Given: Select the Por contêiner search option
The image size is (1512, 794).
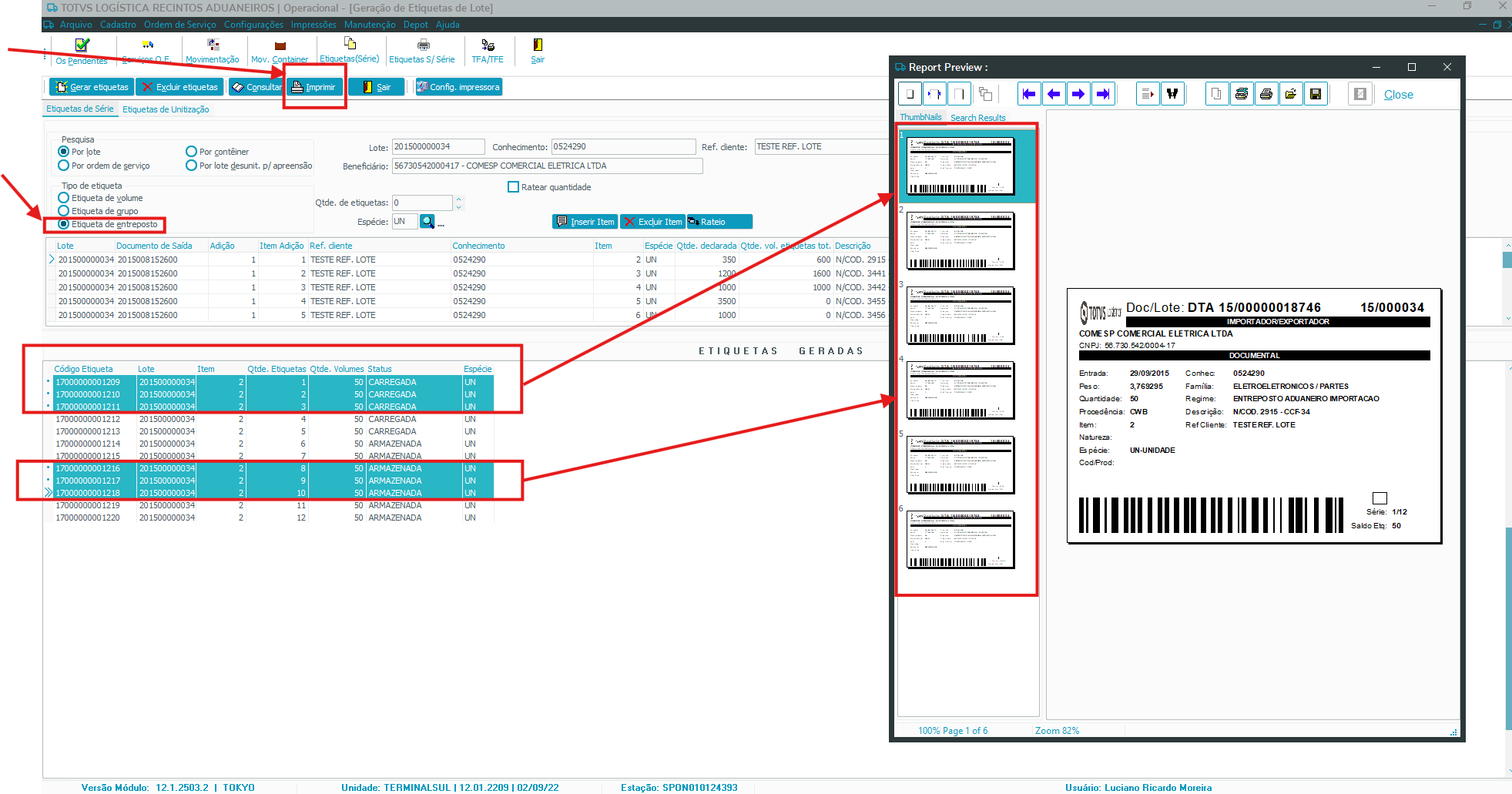Looking at the screenshot, I should [192, 152].
